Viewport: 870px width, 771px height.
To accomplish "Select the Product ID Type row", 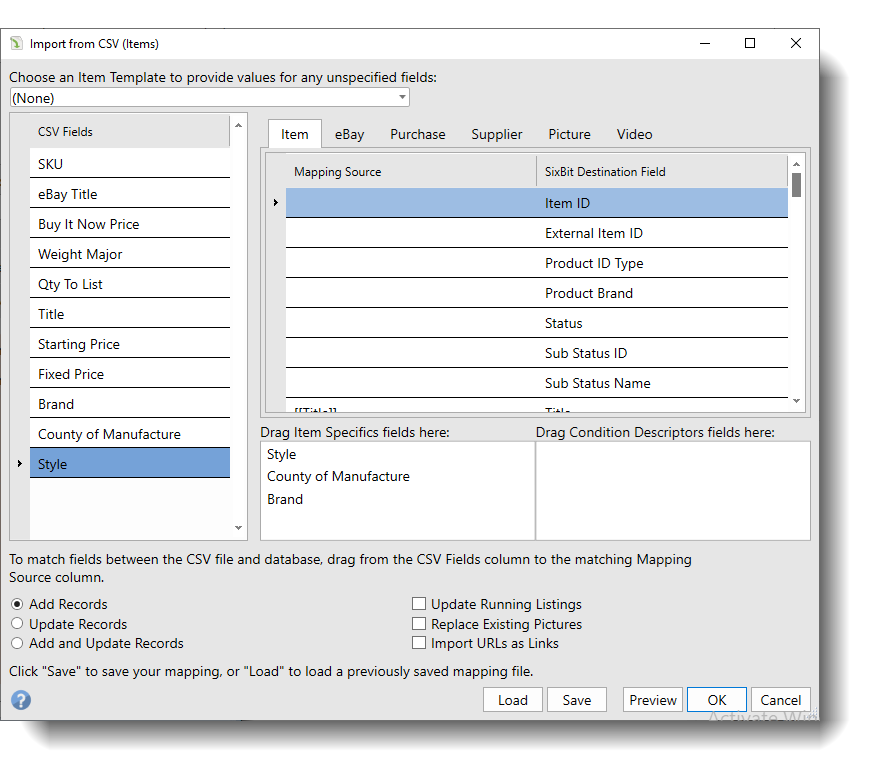I will tap(537, 262).
